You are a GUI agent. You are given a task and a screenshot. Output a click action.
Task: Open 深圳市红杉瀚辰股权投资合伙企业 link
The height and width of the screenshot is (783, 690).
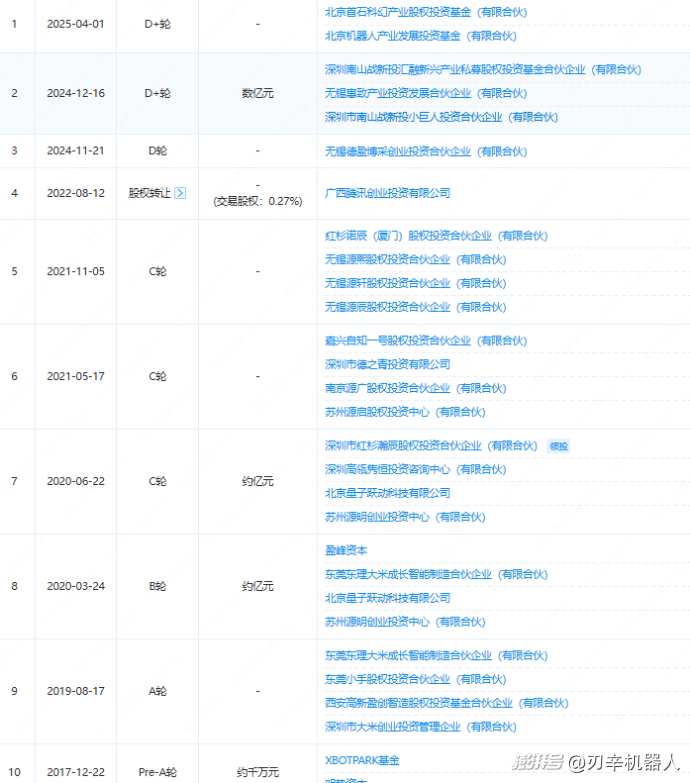(x=431, y=445)
